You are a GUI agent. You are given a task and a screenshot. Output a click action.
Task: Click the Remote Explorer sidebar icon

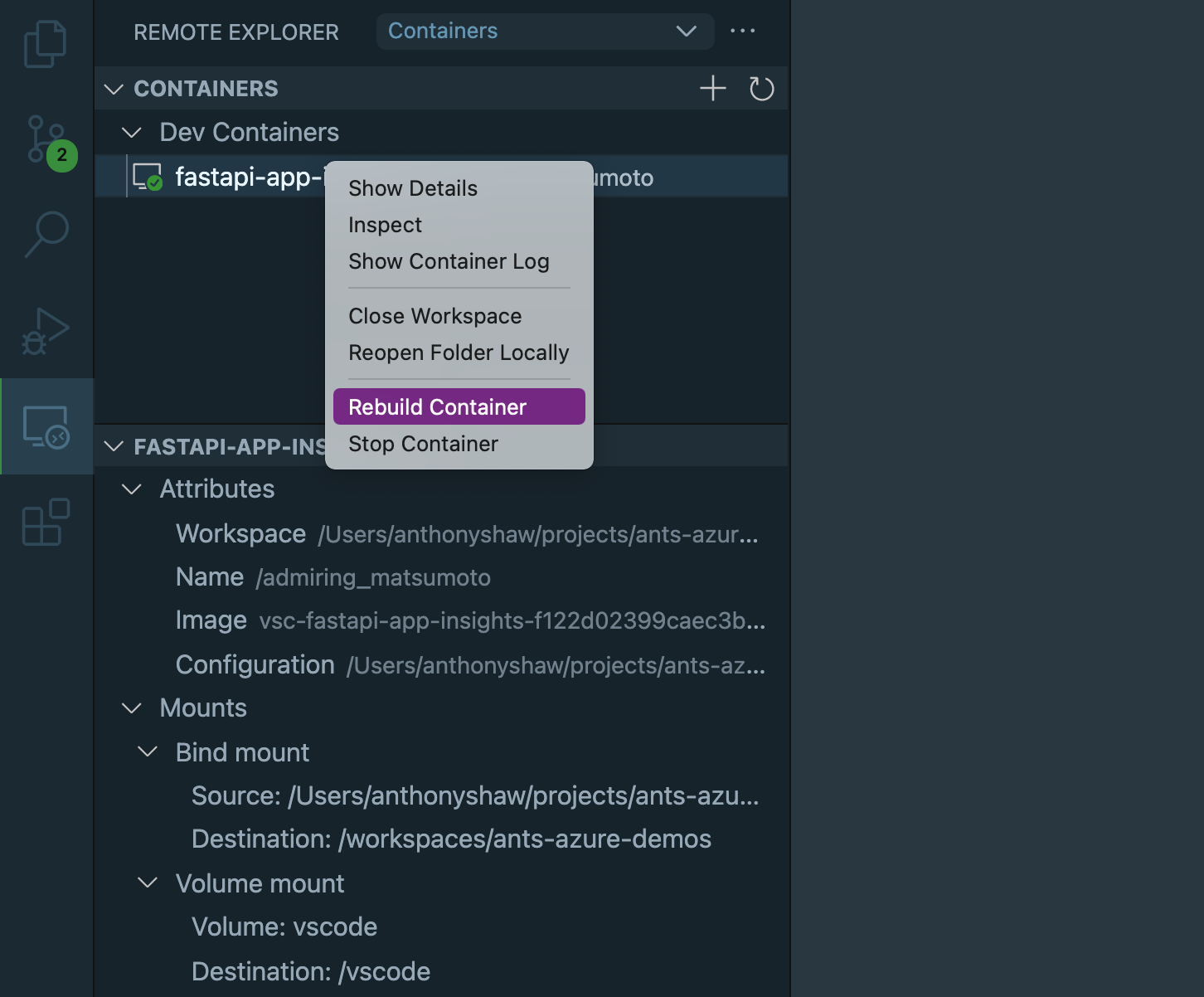pos(46,426)
